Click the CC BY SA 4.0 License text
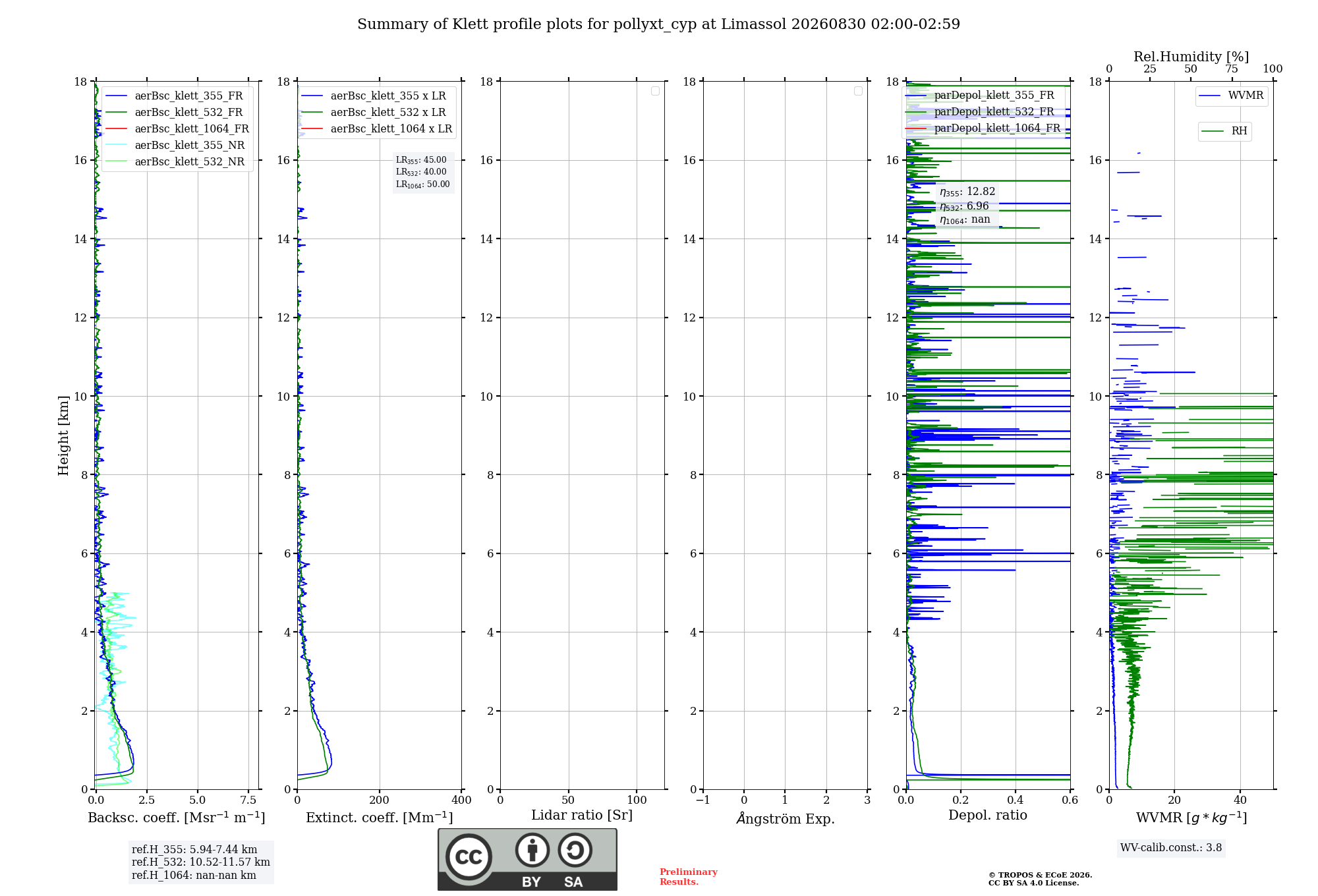The height and width of the screenshot is (896, 1318). tap(1034, 883)
